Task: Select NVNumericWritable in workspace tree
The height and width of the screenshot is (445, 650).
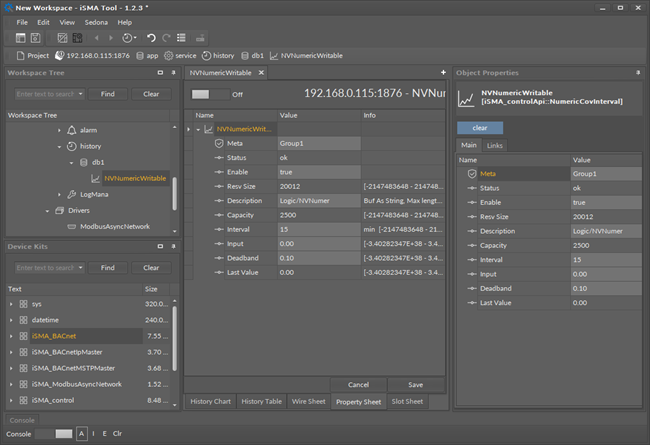Action: click(135, 178)
